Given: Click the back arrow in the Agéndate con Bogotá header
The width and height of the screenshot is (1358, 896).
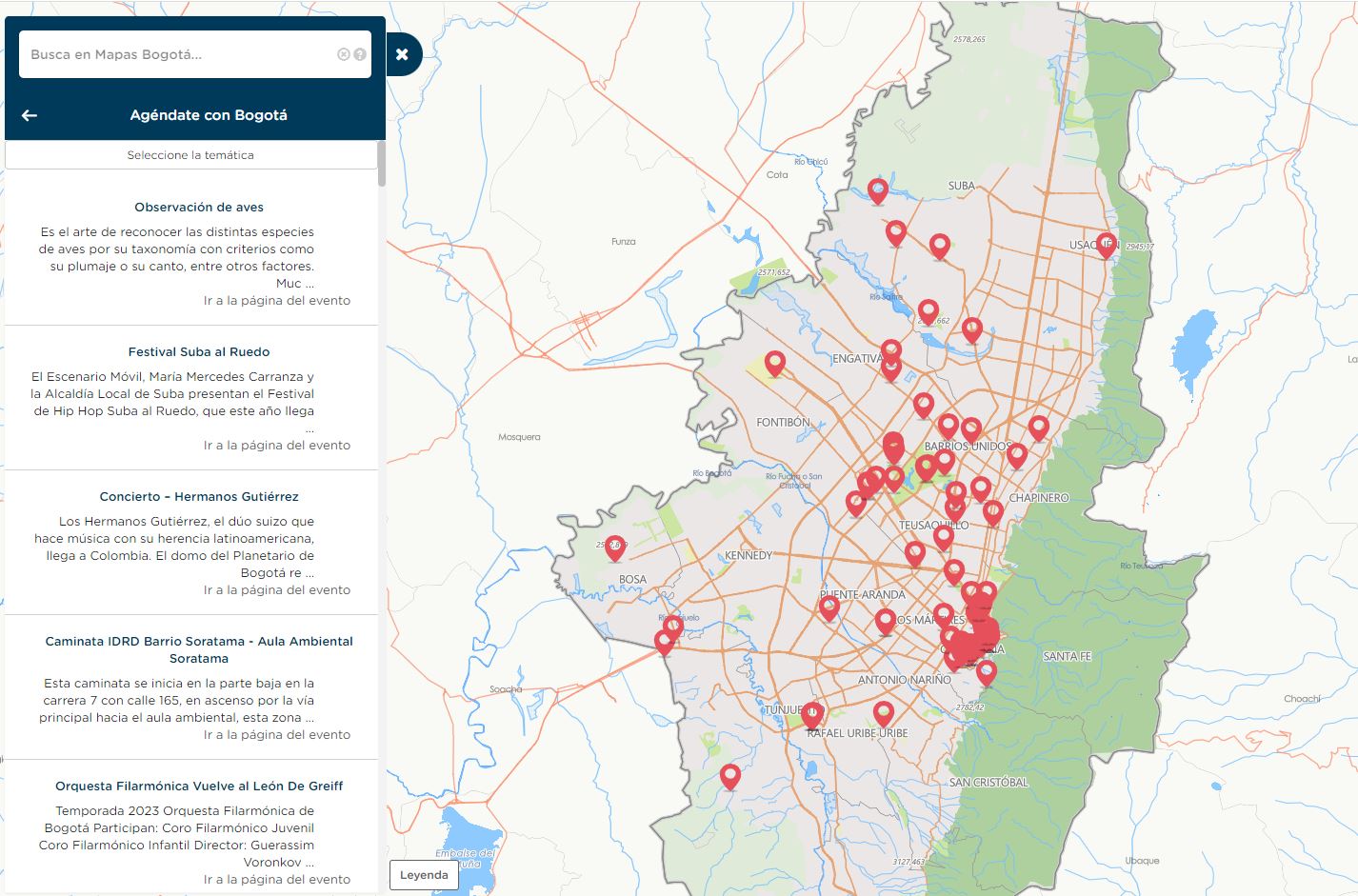Looking at the screenshot, I should [x=29, y=115].
